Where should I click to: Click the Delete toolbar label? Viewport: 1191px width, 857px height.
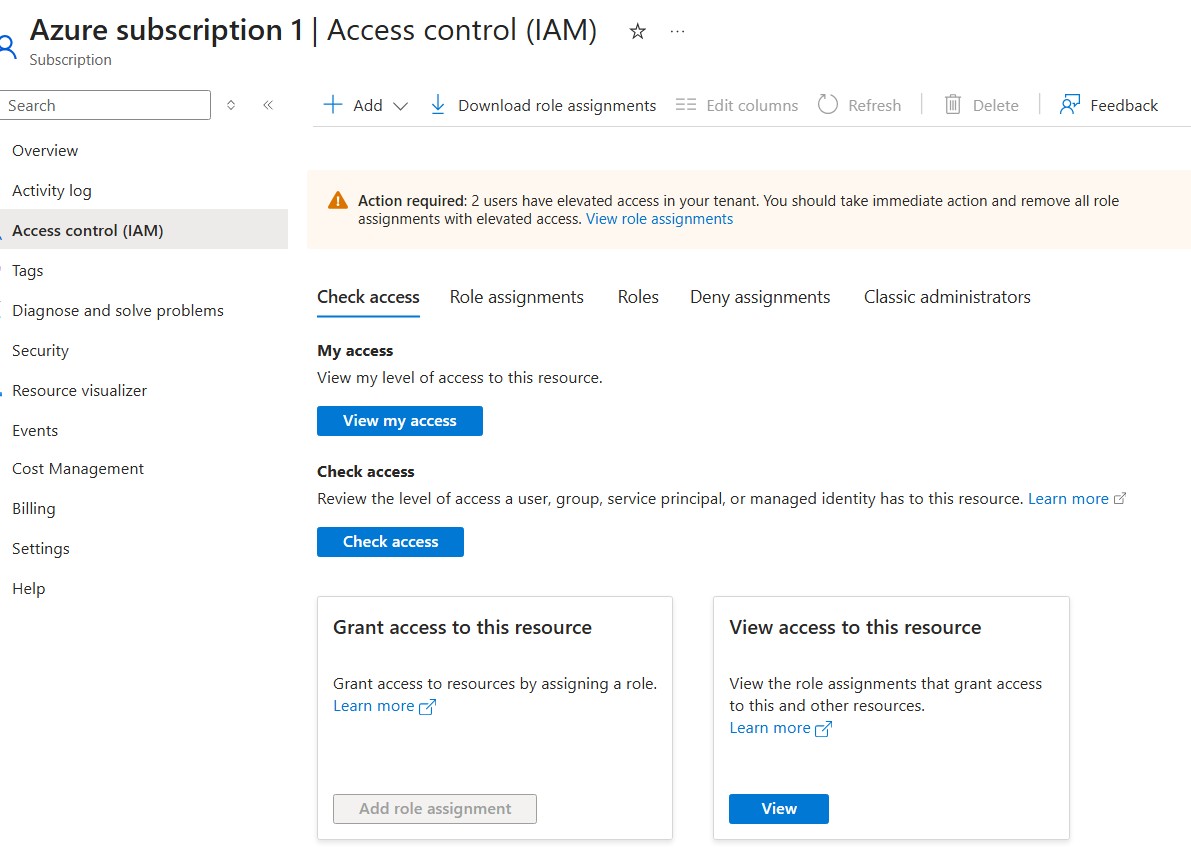(995, 106)
